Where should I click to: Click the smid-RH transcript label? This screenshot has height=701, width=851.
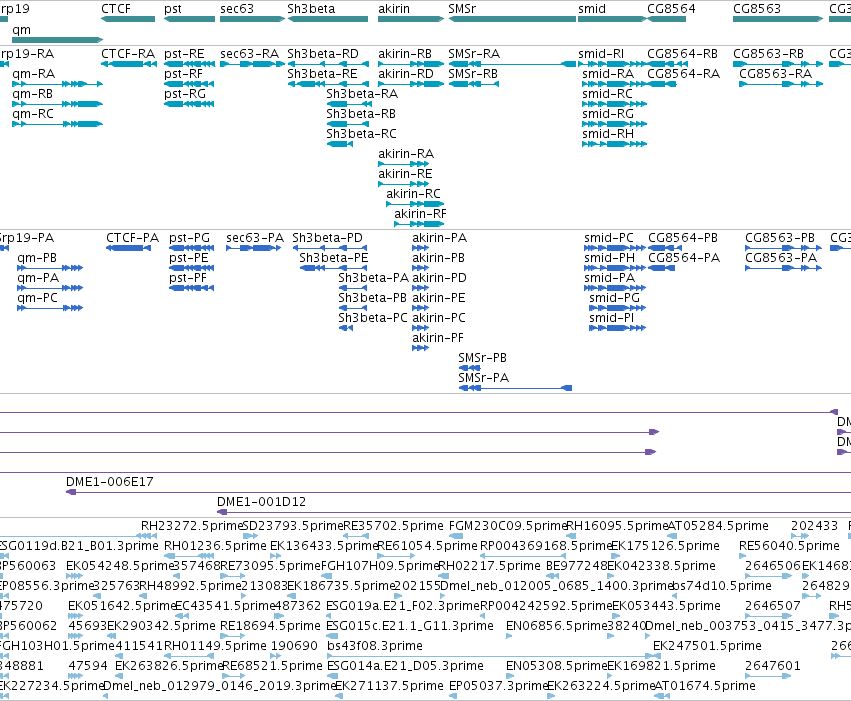click(608, 133)
